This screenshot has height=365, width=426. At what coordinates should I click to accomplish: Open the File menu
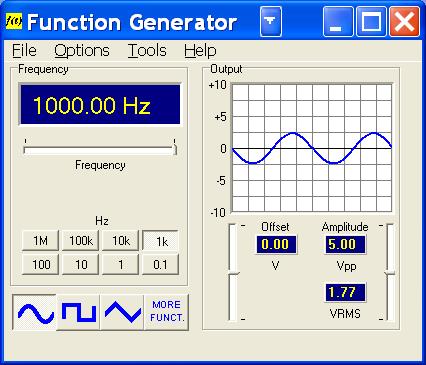tap(24, 51)
